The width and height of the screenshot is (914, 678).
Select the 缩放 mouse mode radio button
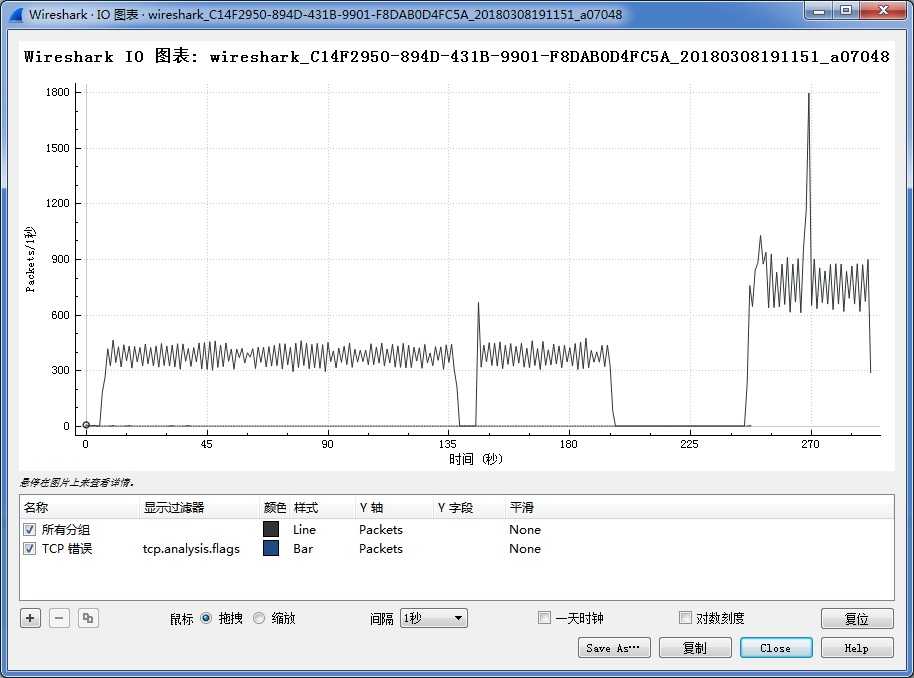point(259,618)
